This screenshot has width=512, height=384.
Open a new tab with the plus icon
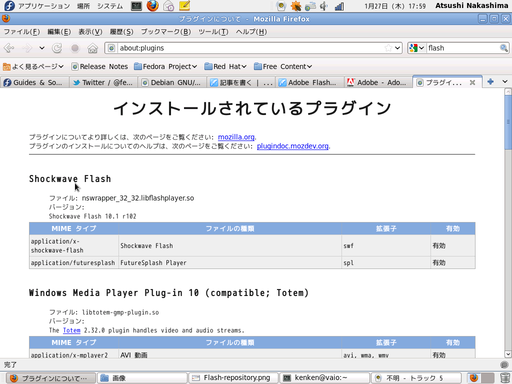click(x=490, y=81)
